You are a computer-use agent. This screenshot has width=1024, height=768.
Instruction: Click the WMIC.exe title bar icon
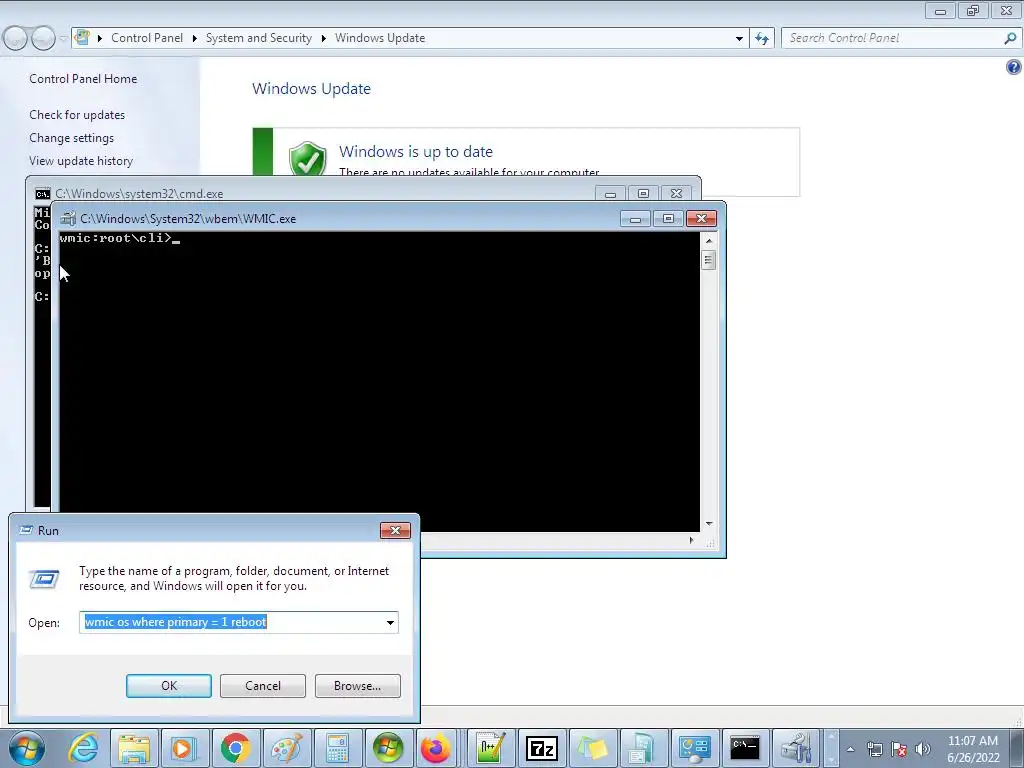click(x=68, y=219)
